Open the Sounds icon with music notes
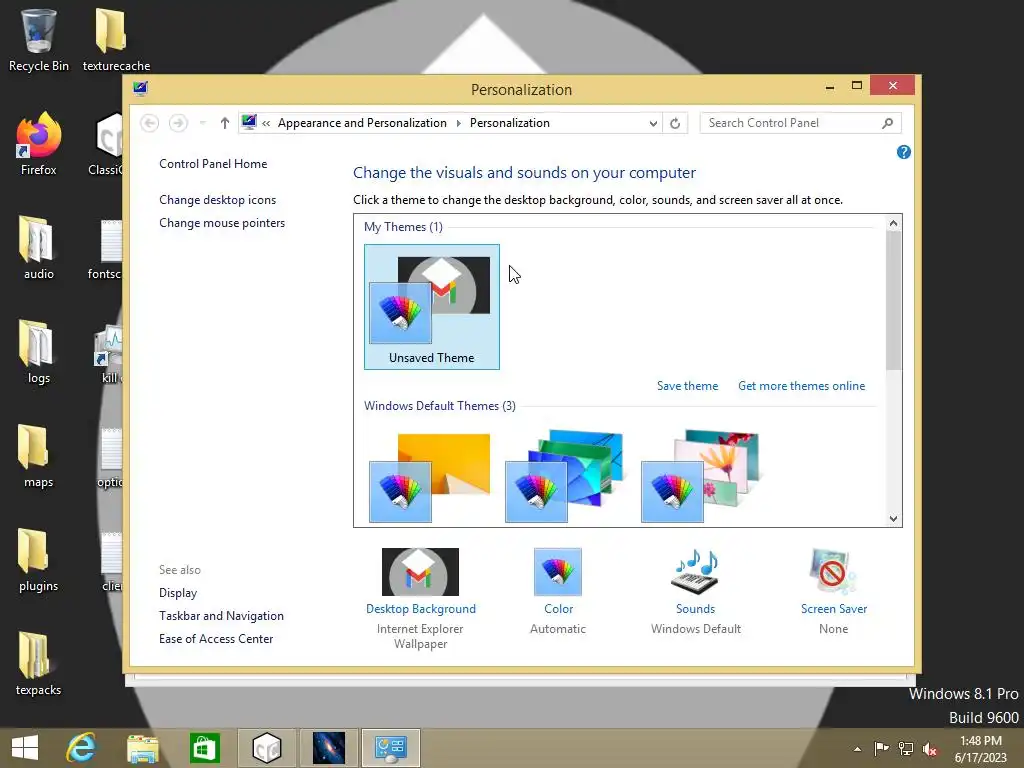 click(x=696, y=571)
